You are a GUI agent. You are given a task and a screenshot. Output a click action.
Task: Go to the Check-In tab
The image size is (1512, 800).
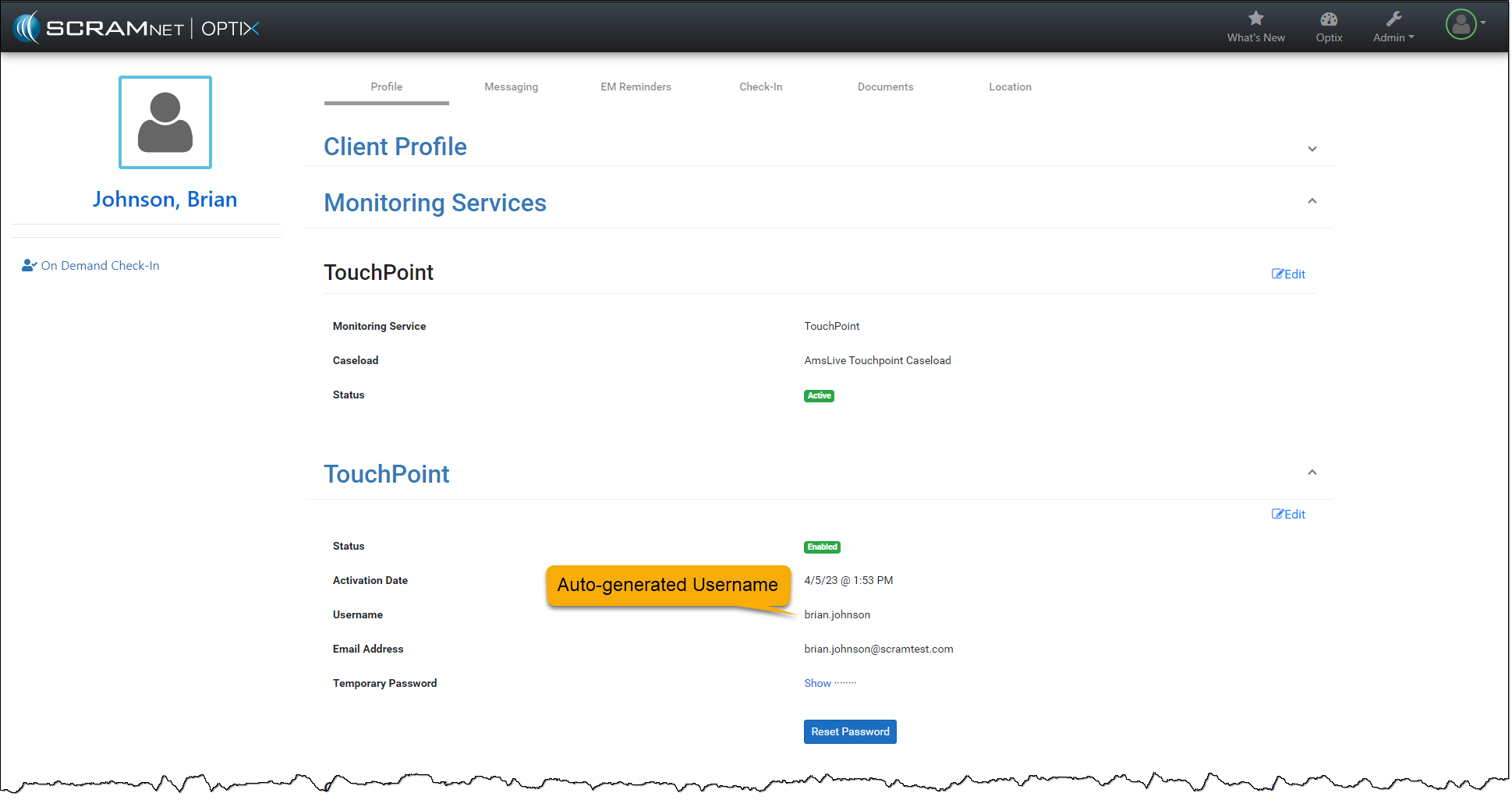760,87
